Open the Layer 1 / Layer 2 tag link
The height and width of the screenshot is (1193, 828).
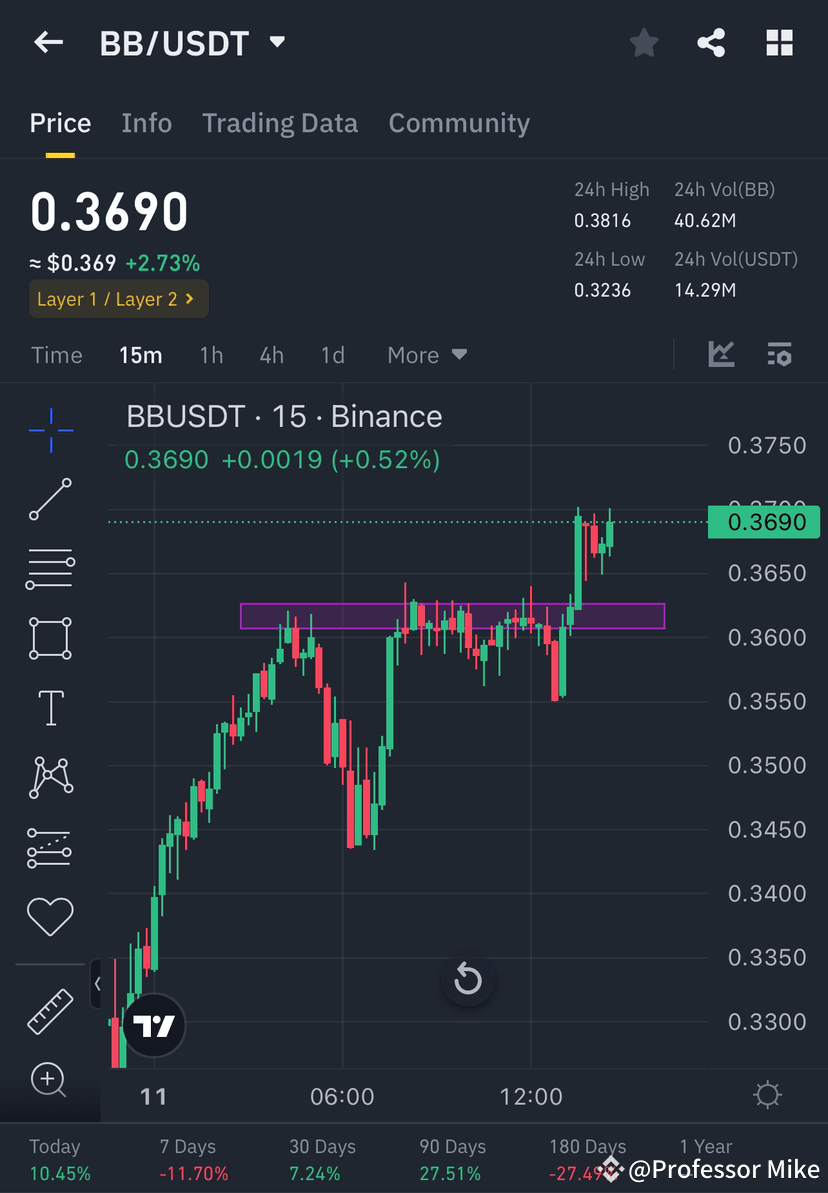coord(118,299)
